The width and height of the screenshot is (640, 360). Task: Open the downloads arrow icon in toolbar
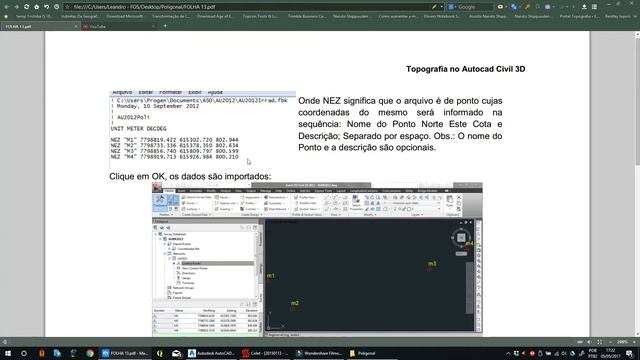pos(584,7)
